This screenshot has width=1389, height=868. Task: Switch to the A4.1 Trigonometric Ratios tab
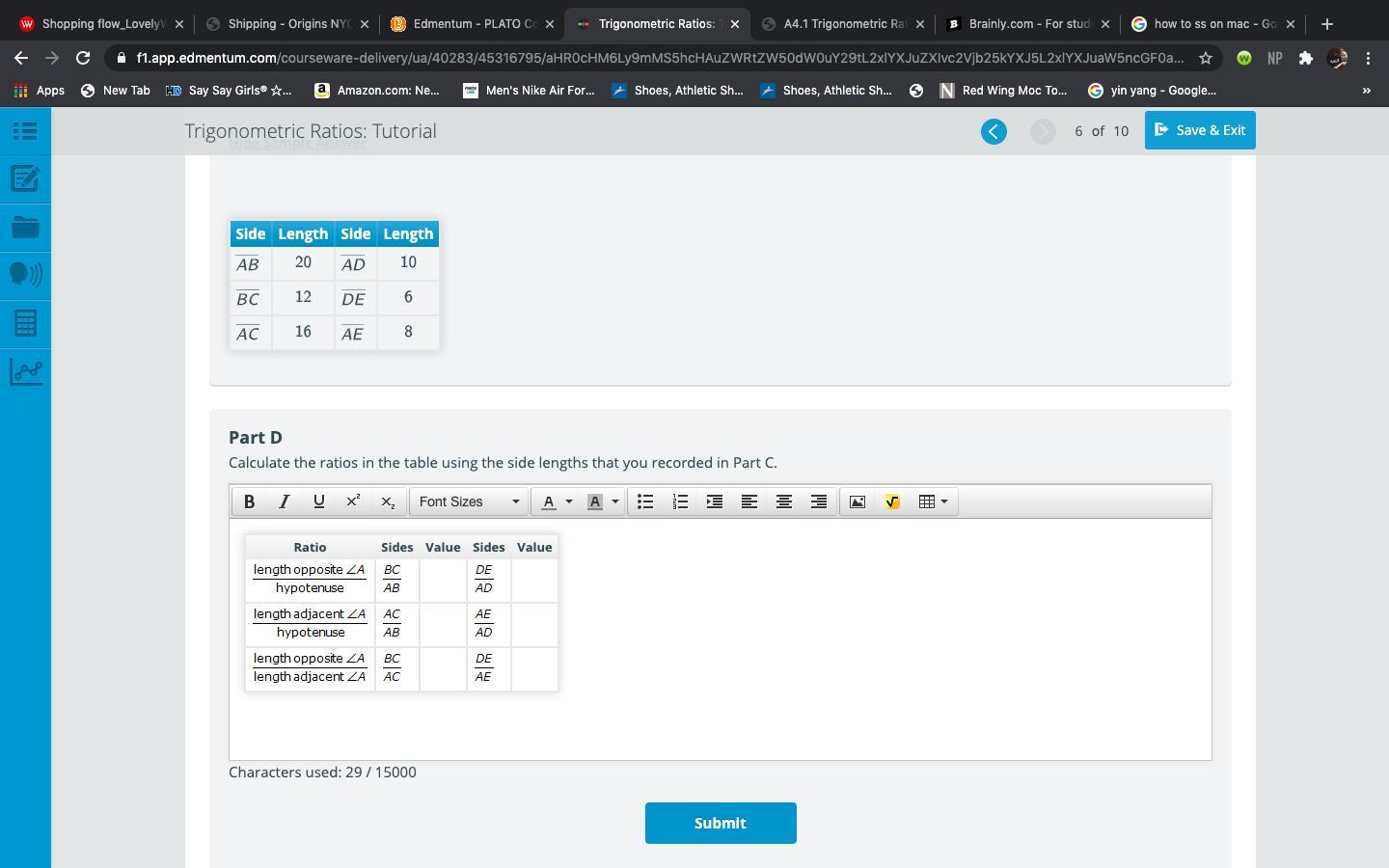pos(842,24)
